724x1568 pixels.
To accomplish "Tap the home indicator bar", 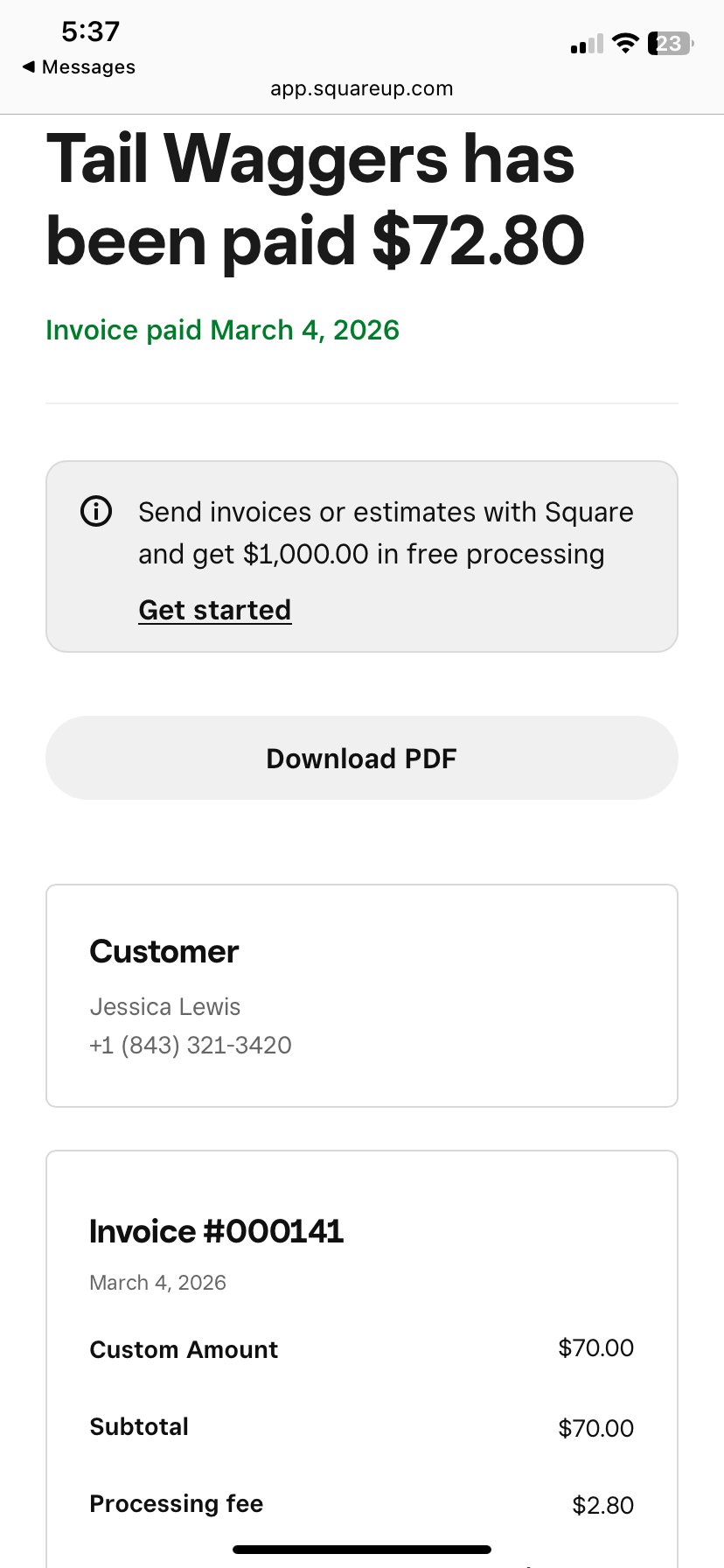I will pyautogui.click(x=362, y=1550).
